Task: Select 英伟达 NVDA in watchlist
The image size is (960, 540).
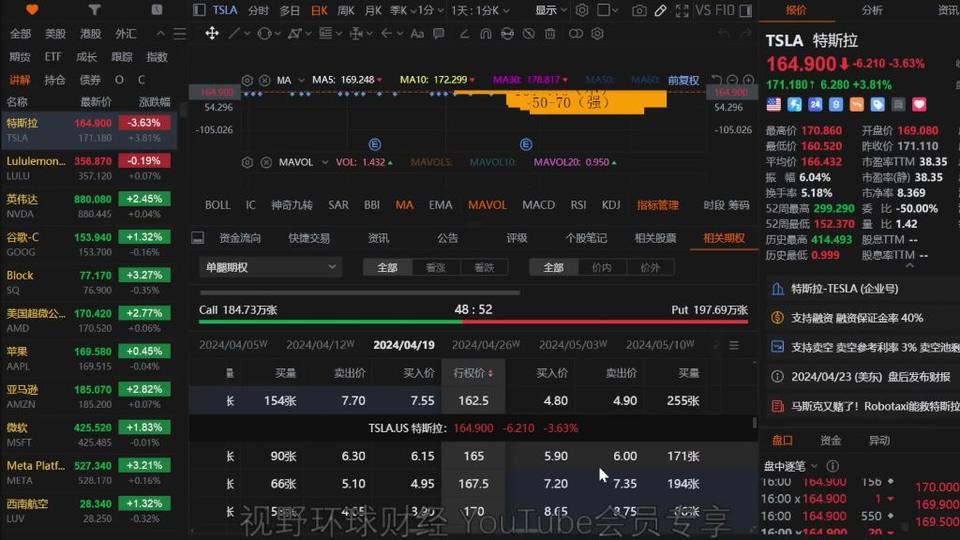Action: point(89,206)
